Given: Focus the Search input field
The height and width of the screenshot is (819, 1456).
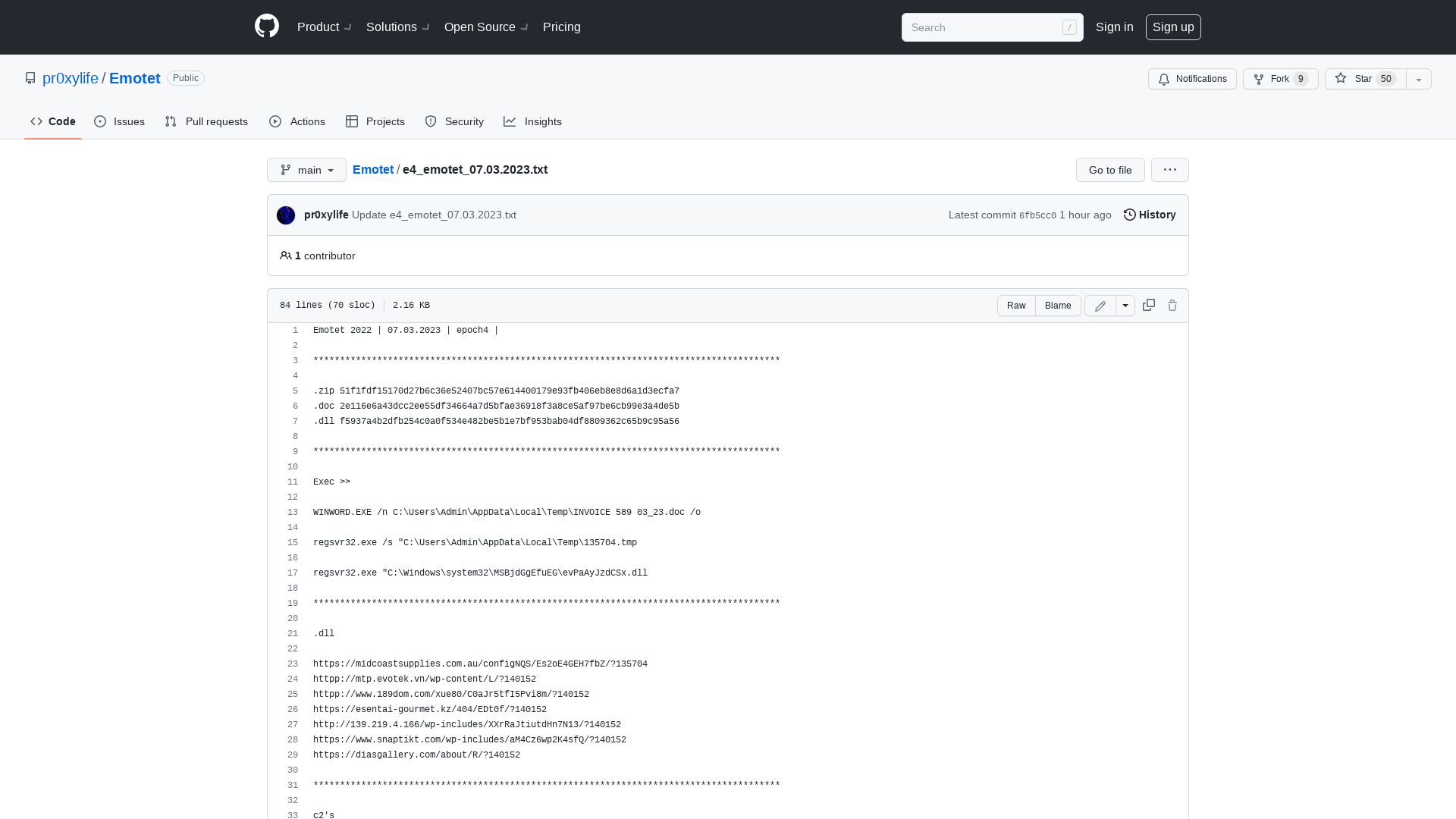Looking at the screenshot, I should click(x=992, y=27).
